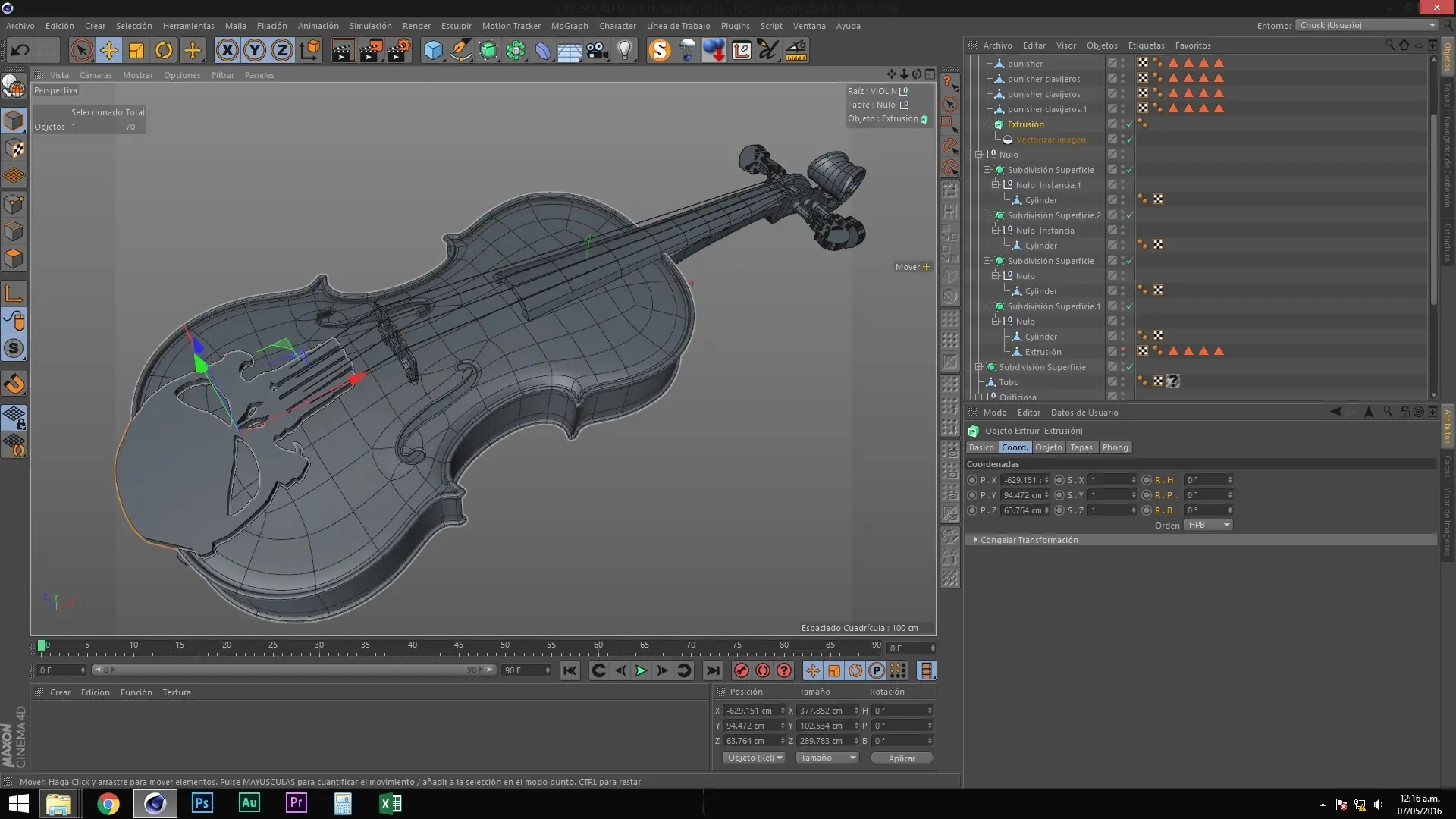Collapse the Extrusión object in the tree
1456x819 pixels.
pyautogui.click(x=987, y=124)
